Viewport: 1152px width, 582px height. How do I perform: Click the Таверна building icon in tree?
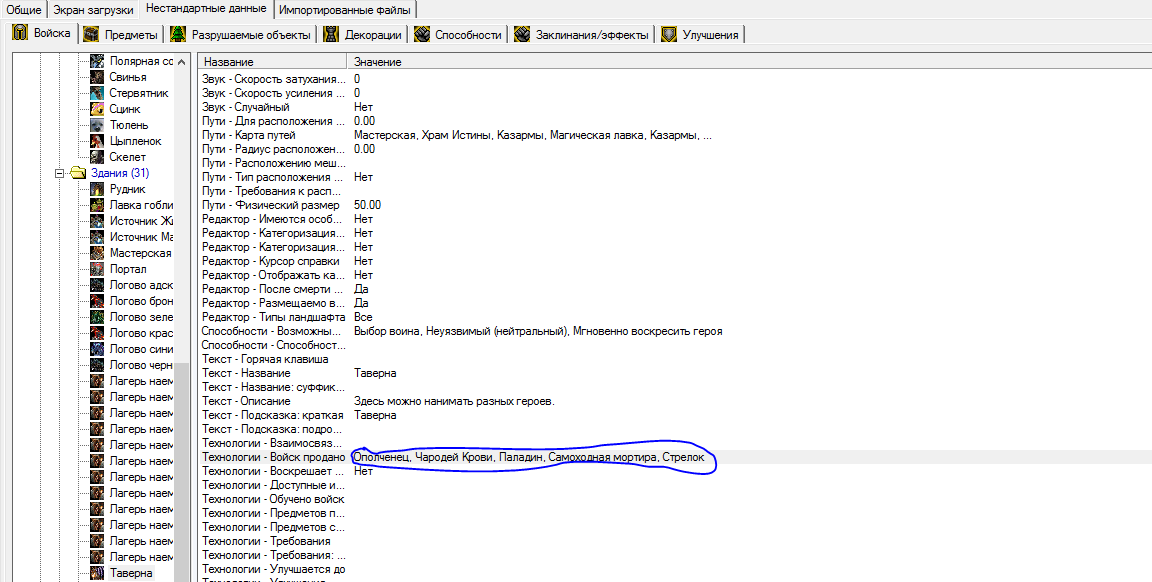[97, 573]
